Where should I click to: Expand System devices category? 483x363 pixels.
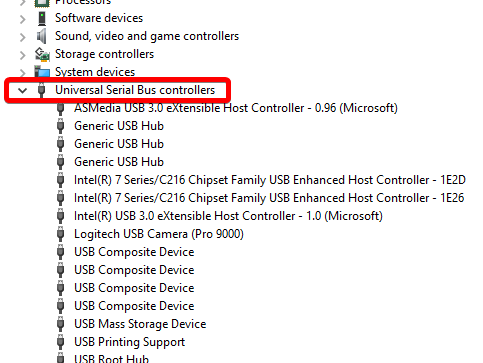pos(22,73)
